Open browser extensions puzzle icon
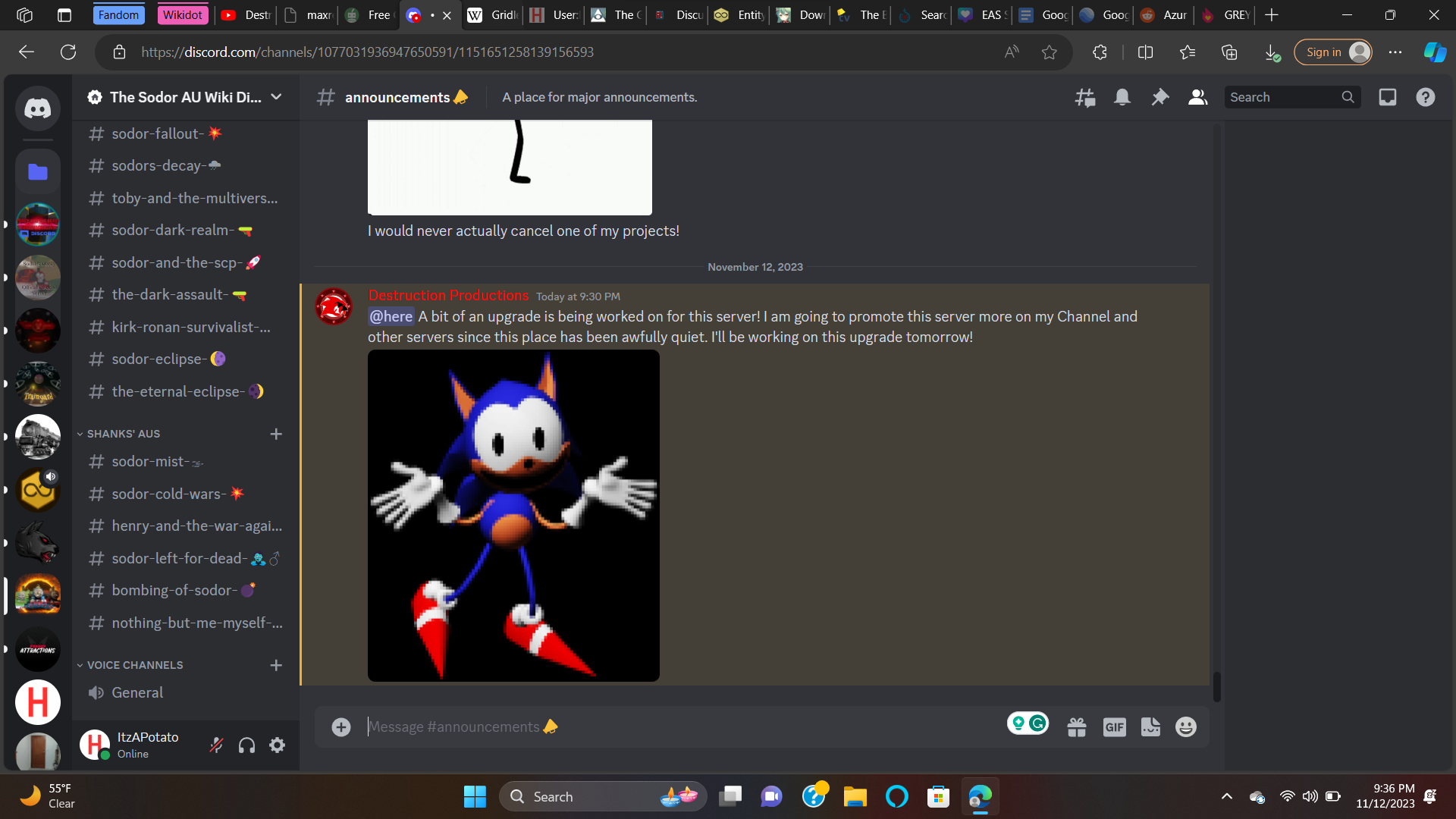The image size is (1456, 819). tap(1100, 52)
